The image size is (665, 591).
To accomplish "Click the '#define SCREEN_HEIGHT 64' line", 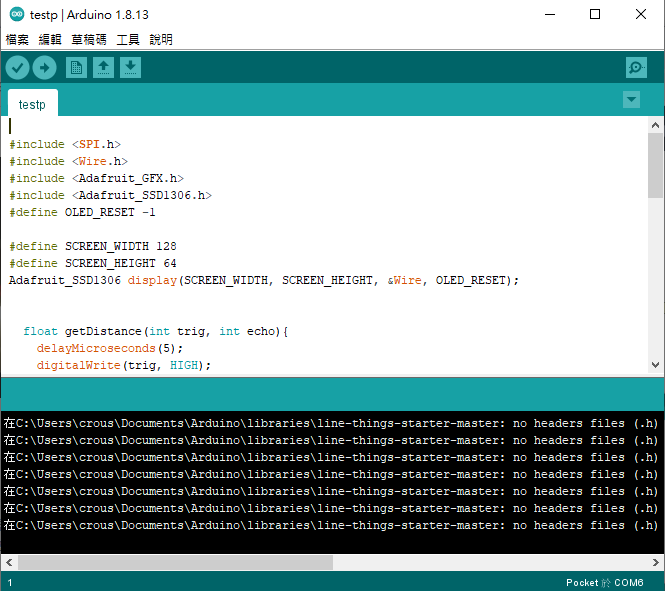I will [x=93, y=263].
